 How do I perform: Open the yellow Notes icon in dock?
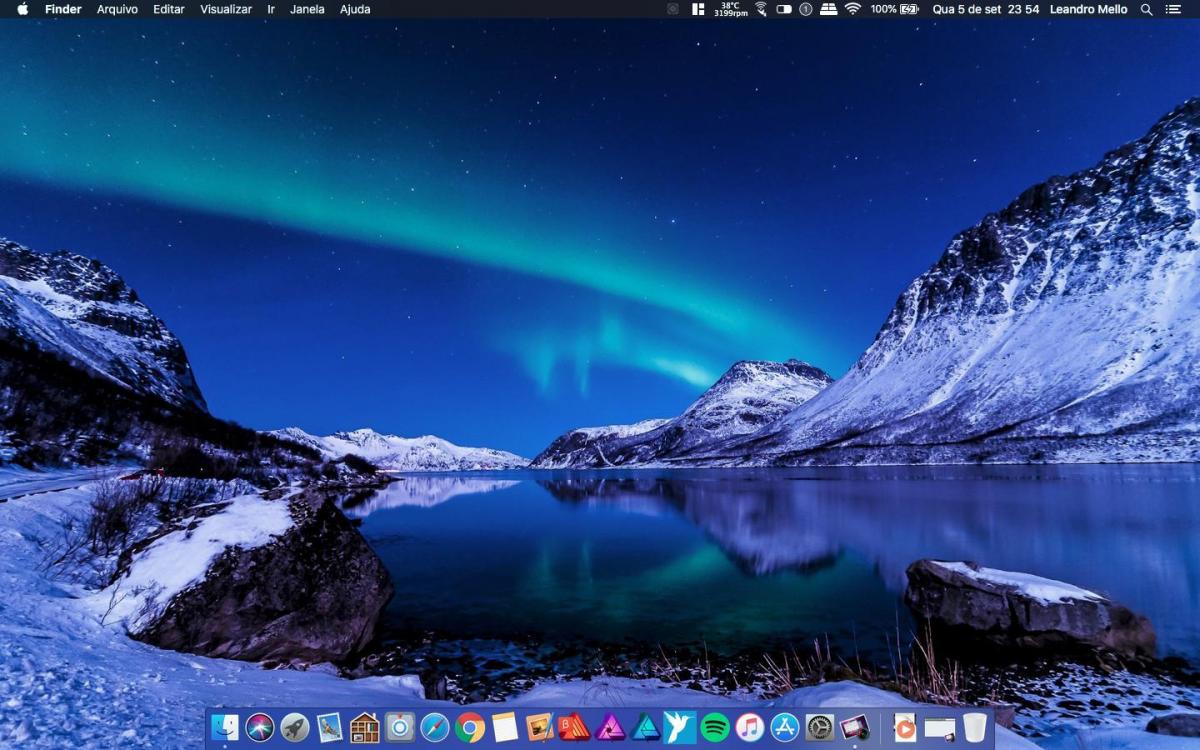pyautogui.click(x=505, y=727)
